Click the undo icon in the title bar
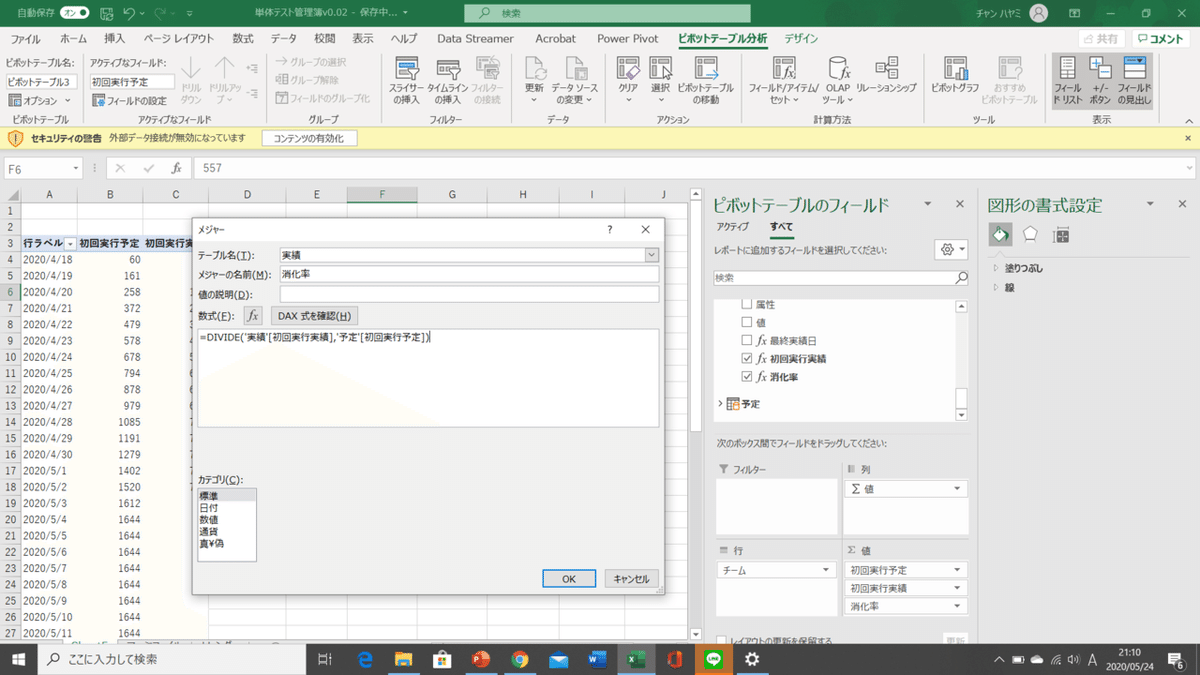The height and width of the screenshot is (675, 1200). [x=129, y=14]
